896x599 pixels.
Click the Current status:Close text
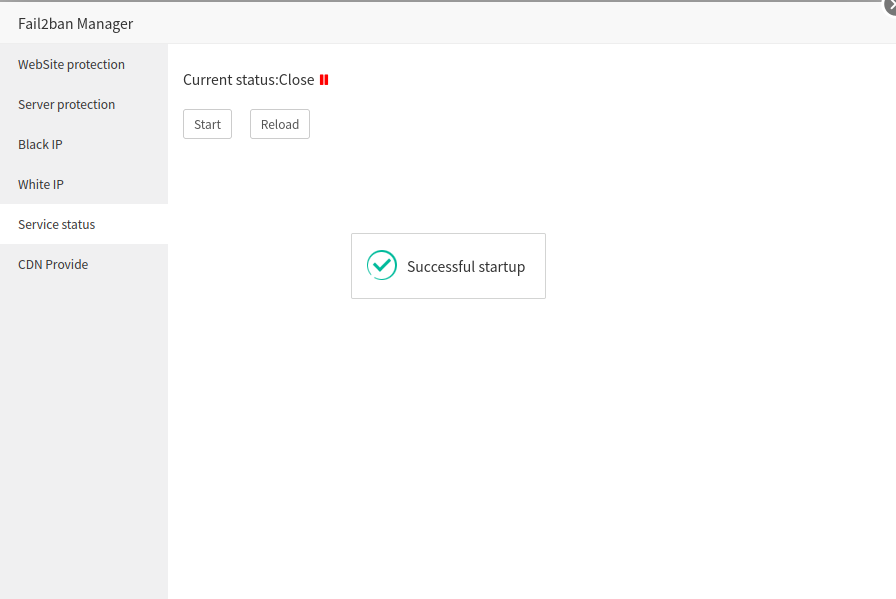tap(249, 80)
